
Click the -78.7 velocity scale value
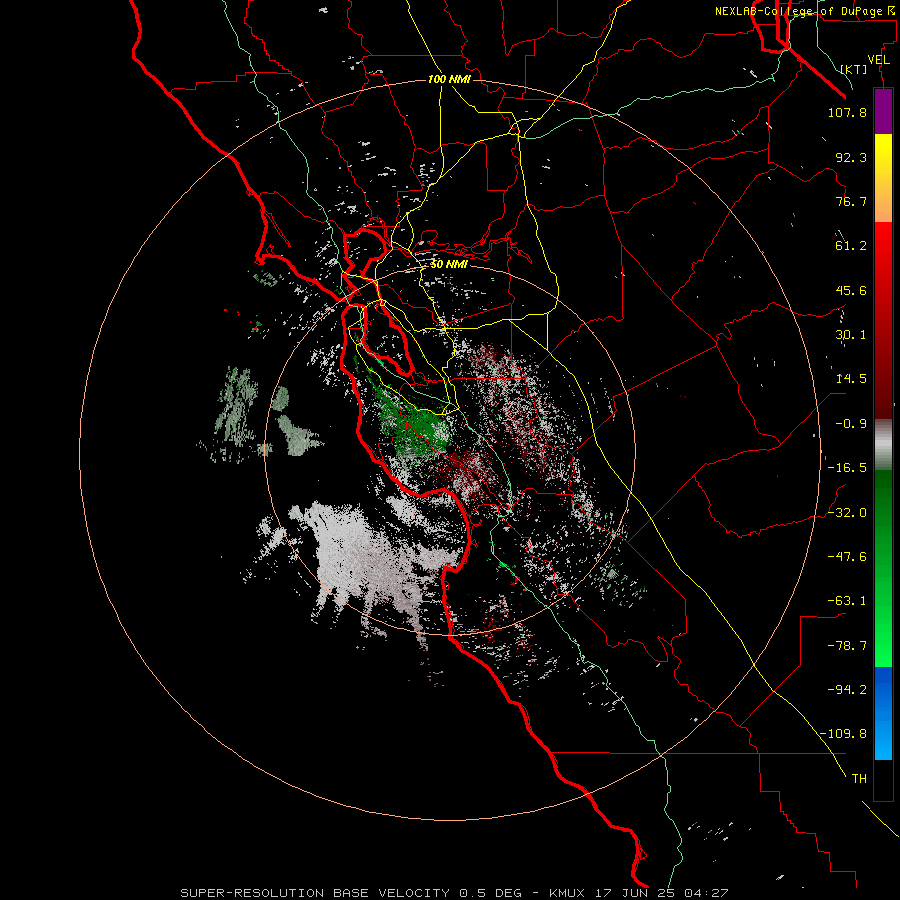click(847, 646)
